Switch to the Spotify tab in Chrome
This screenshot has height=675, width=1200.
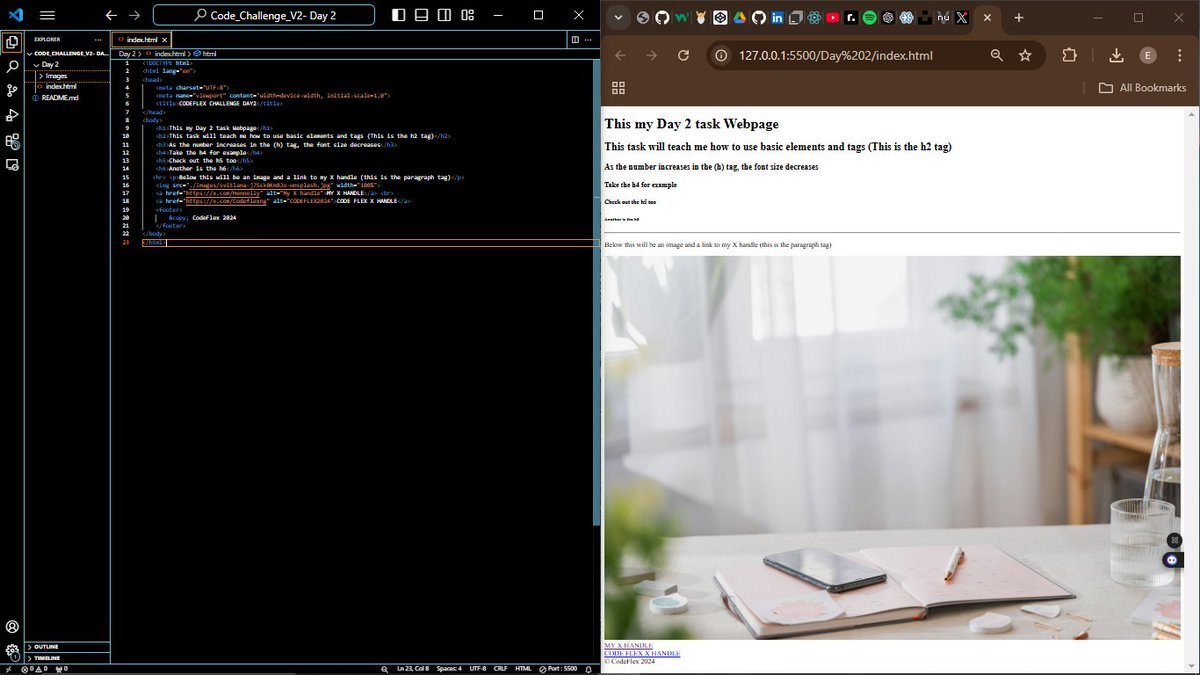click(869, 18)
